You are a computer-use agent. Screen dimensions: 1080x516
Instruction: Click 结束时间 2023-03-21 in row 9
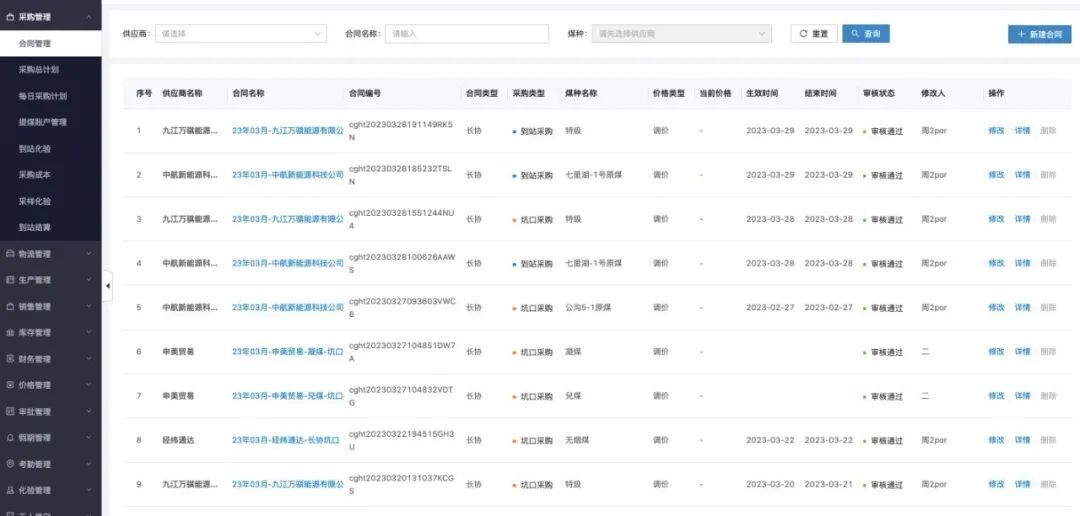(x=829, y=484)
